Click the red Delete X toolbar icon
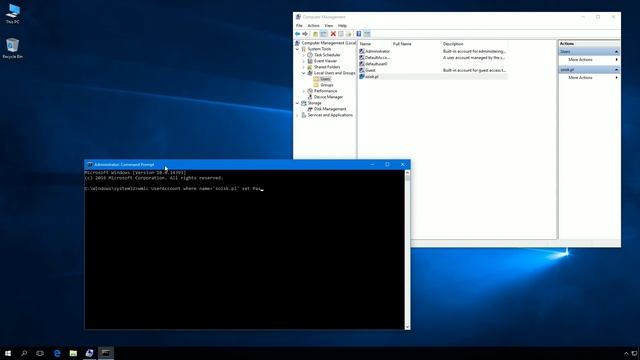640x360 pixels. (333, 34)
